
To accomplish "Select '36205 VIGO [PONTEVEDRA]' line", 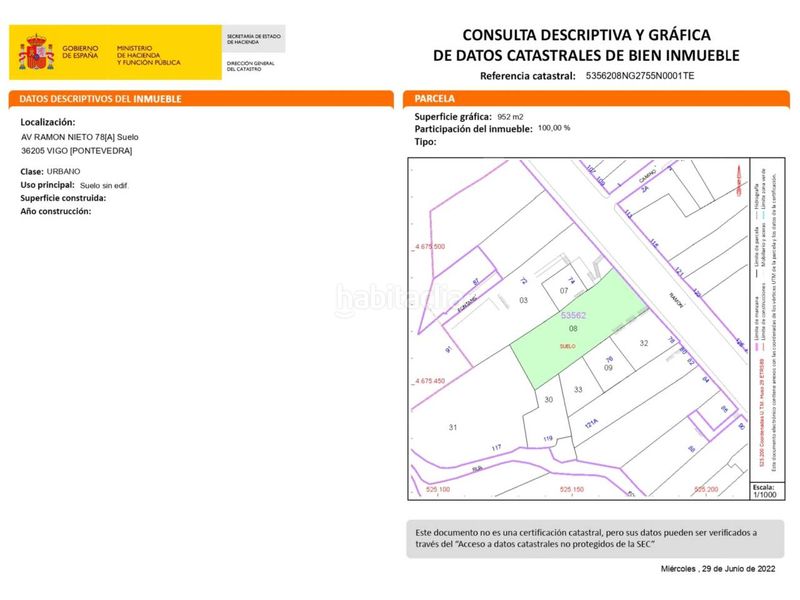I will [x=77, y=151].
